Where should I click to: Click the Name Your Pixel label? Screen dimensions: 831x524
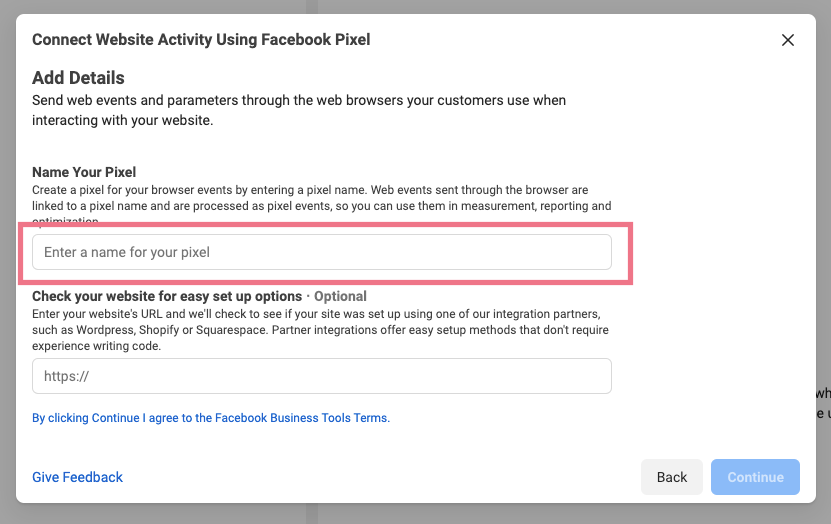point(84,172)
